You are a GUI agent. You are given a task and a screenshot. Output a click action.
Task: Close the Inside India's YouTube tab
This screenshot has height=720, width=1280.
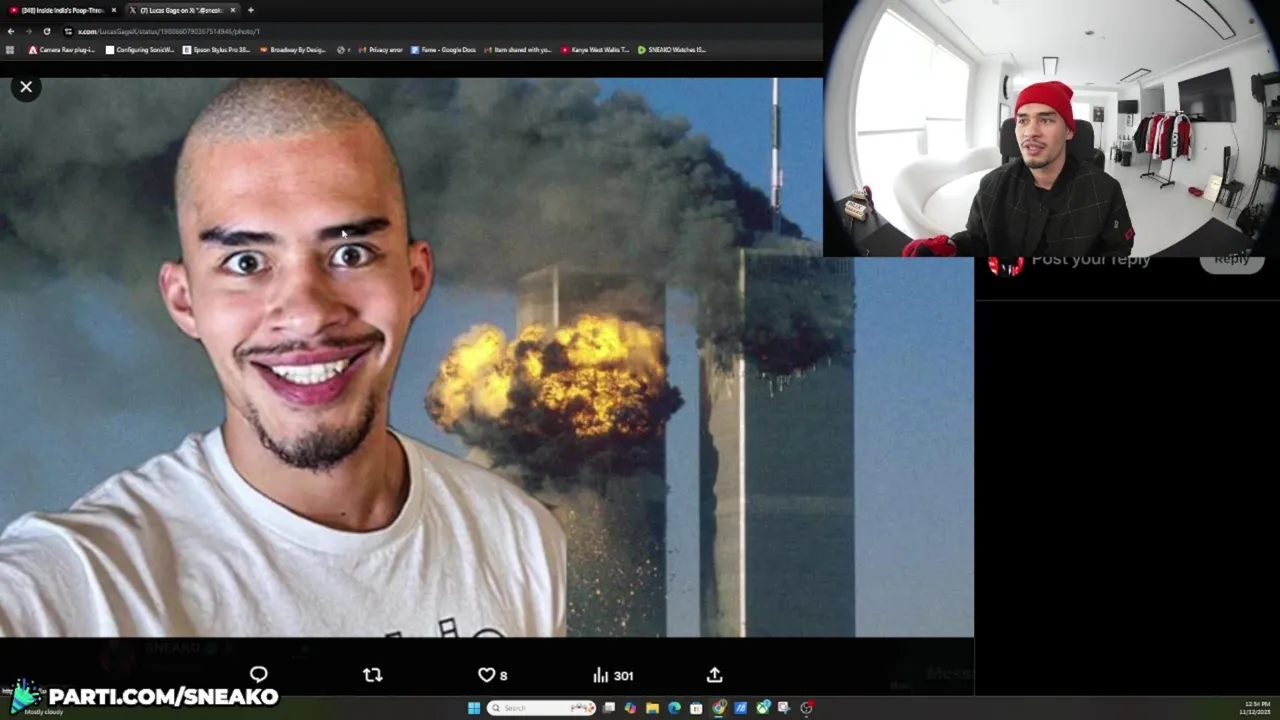(113, 10)
